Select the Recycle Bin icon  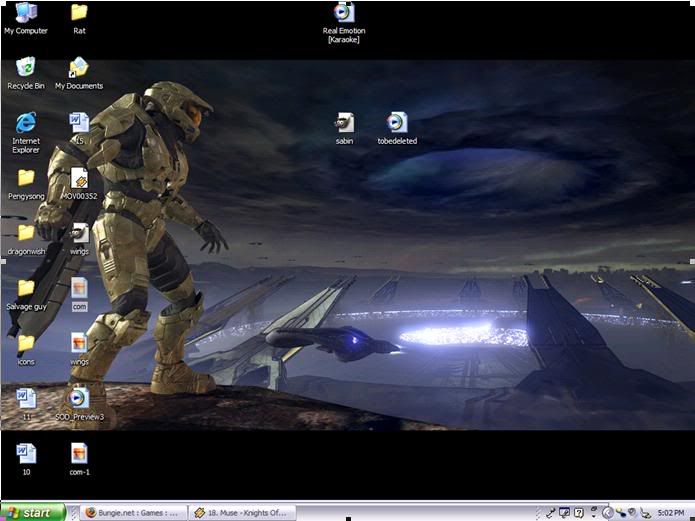pos(26,73)
